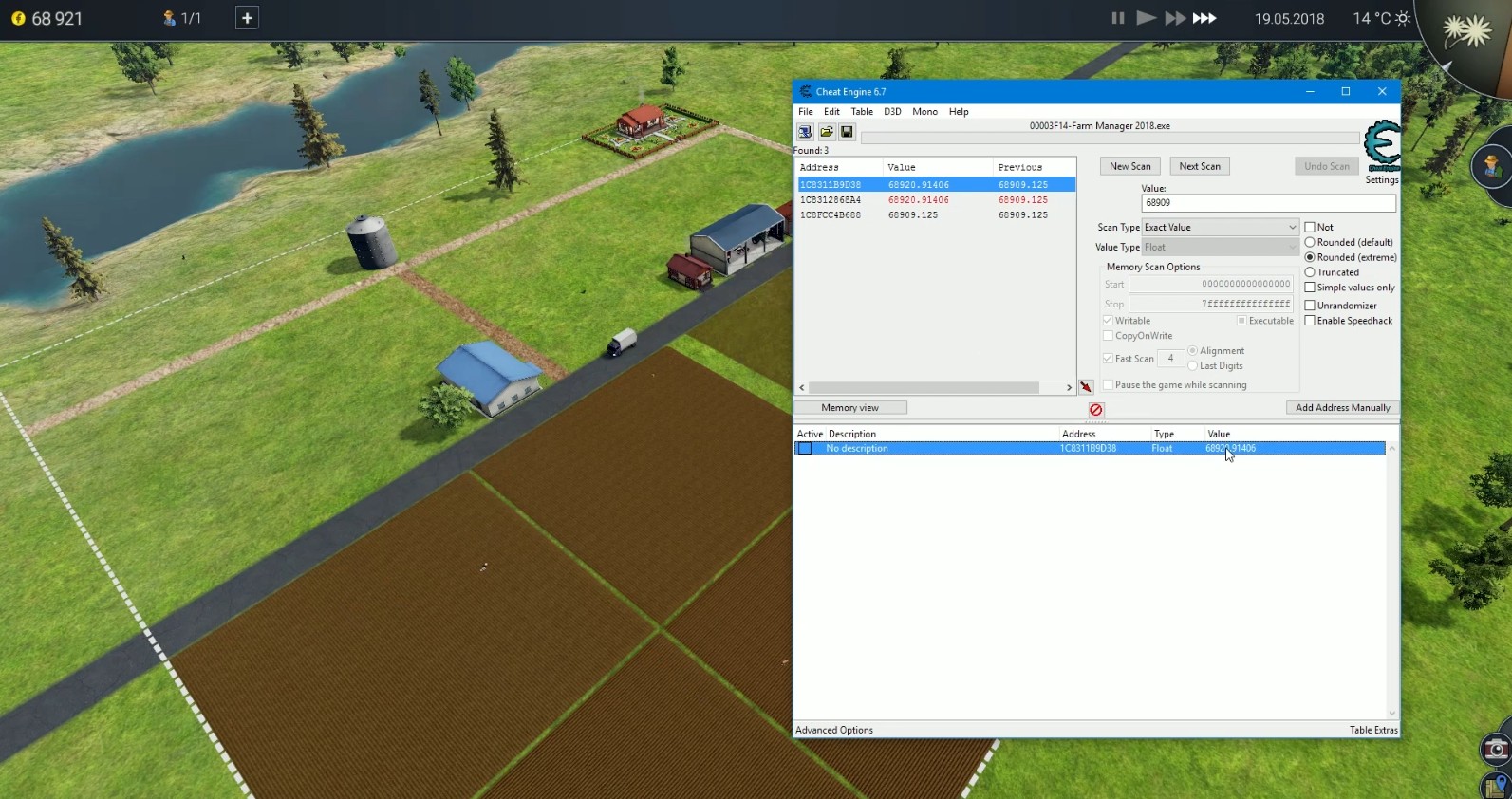
Task: Enable Simple values only checkbox
Action: tap(1310, 288)
